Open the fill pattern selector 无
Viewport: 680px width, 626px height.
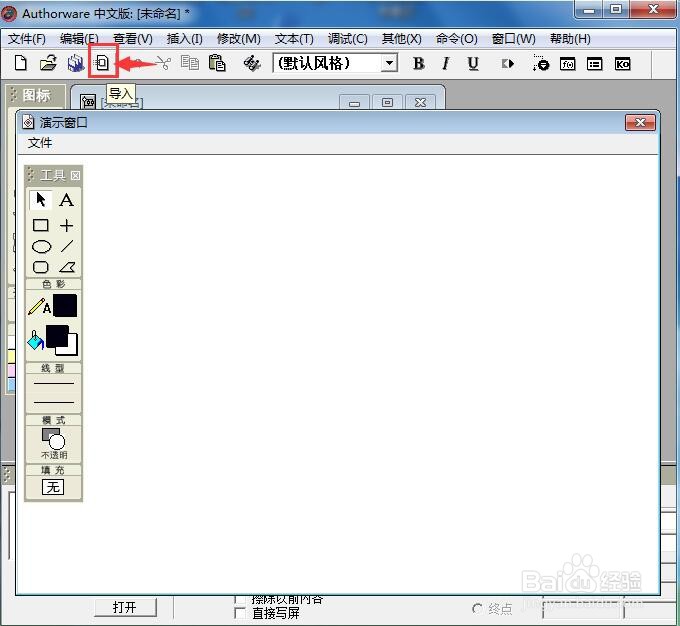(53, 487)
